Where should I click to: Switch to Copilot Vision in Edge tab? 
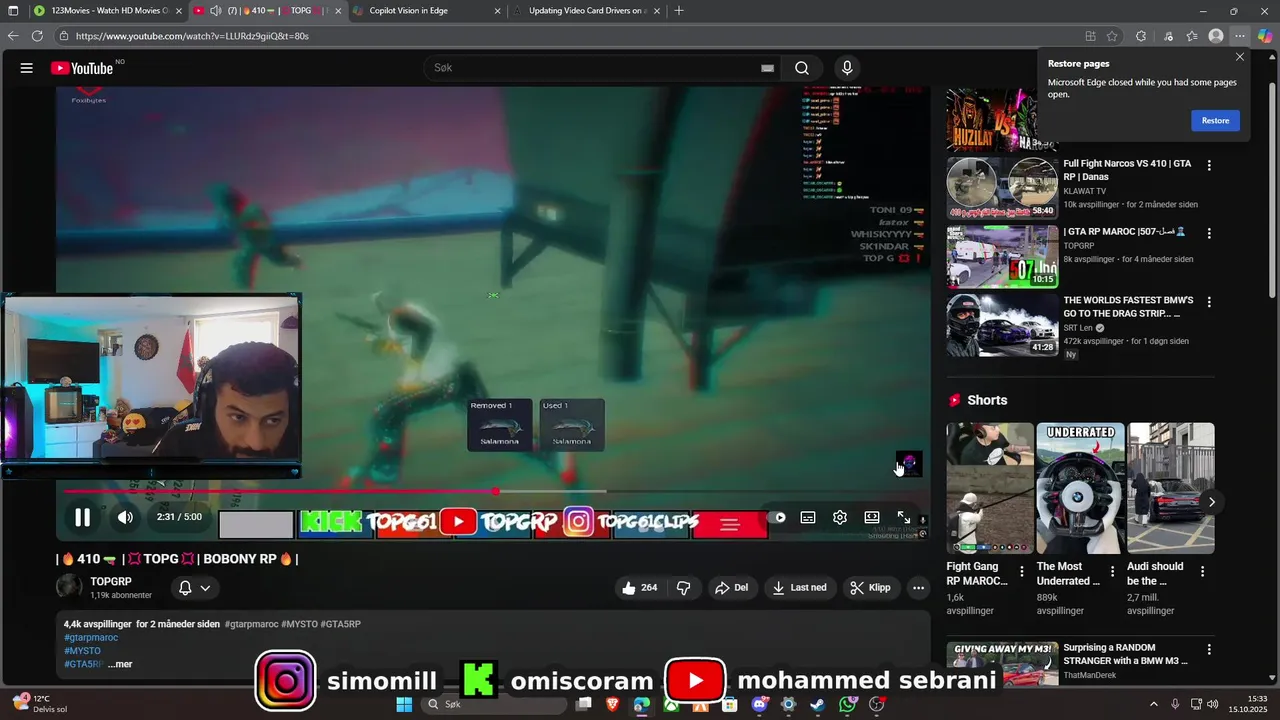(x=427, y=11)
